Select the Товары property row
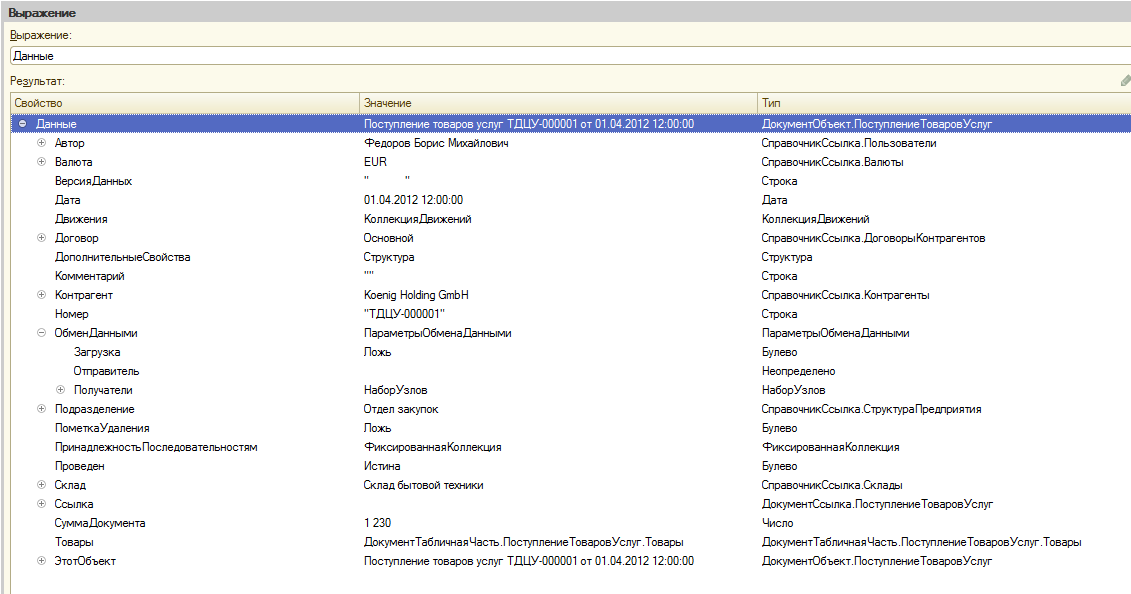This screenshot has width=1131, height=594. (x=75, y=542)
